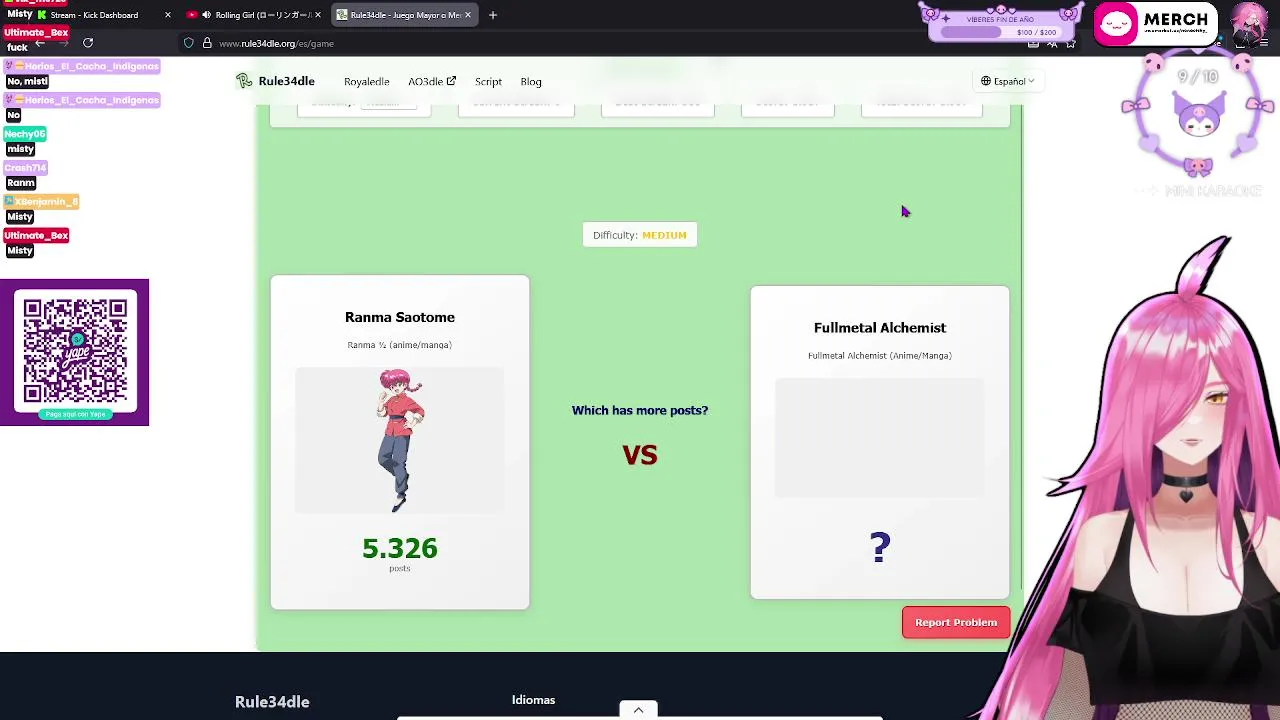This screenshot has height=720, width=1280.
Task: Click the Report Problem button
Action: point(956,622)
